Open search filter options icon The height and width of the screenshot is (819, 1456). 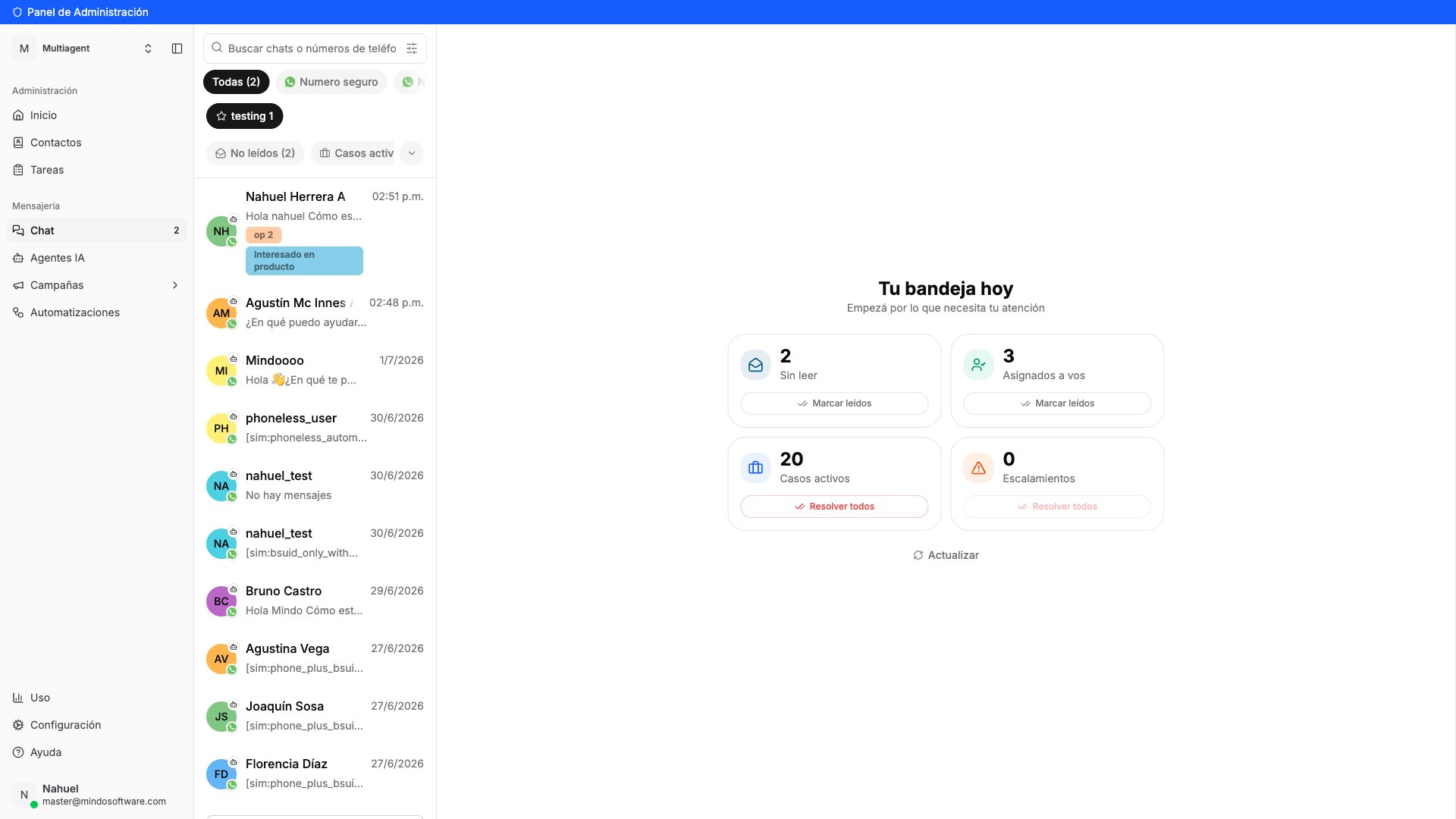coord(412,49)
